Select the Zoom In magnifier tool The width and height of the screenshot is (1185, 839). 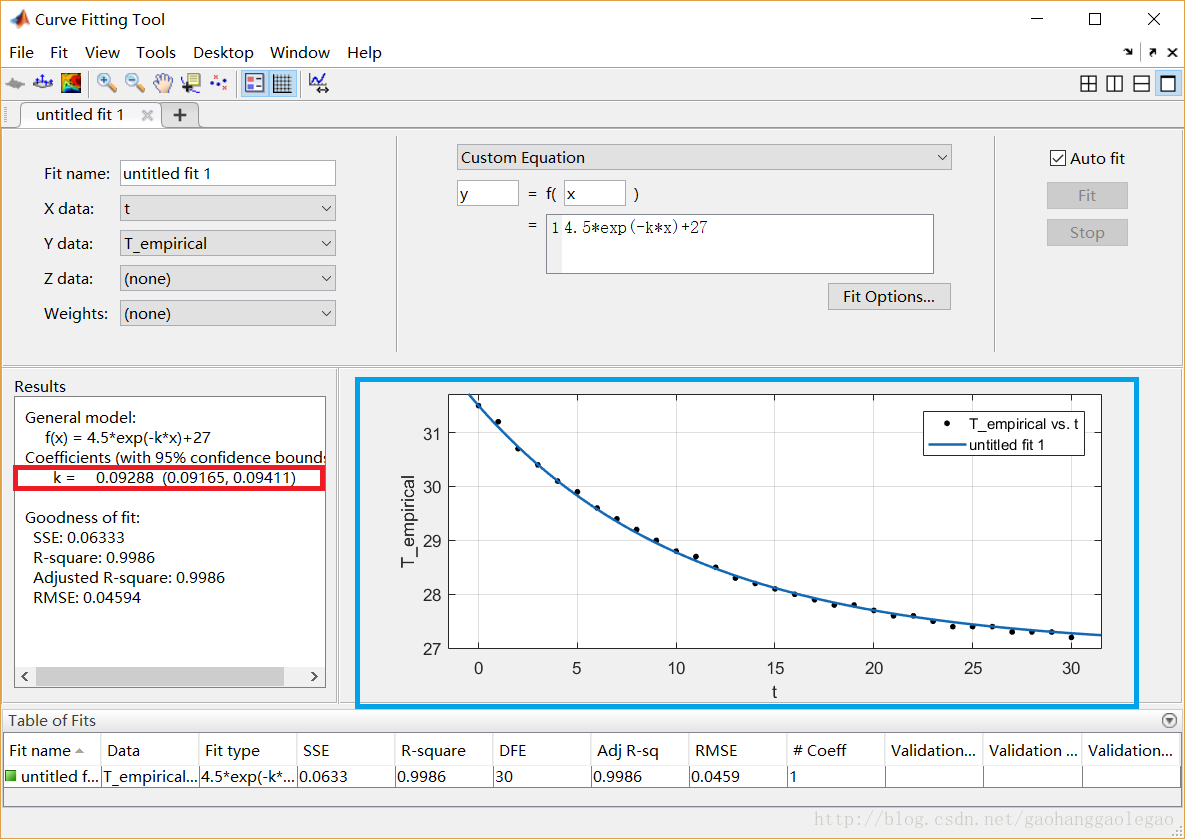coord(107,83)
